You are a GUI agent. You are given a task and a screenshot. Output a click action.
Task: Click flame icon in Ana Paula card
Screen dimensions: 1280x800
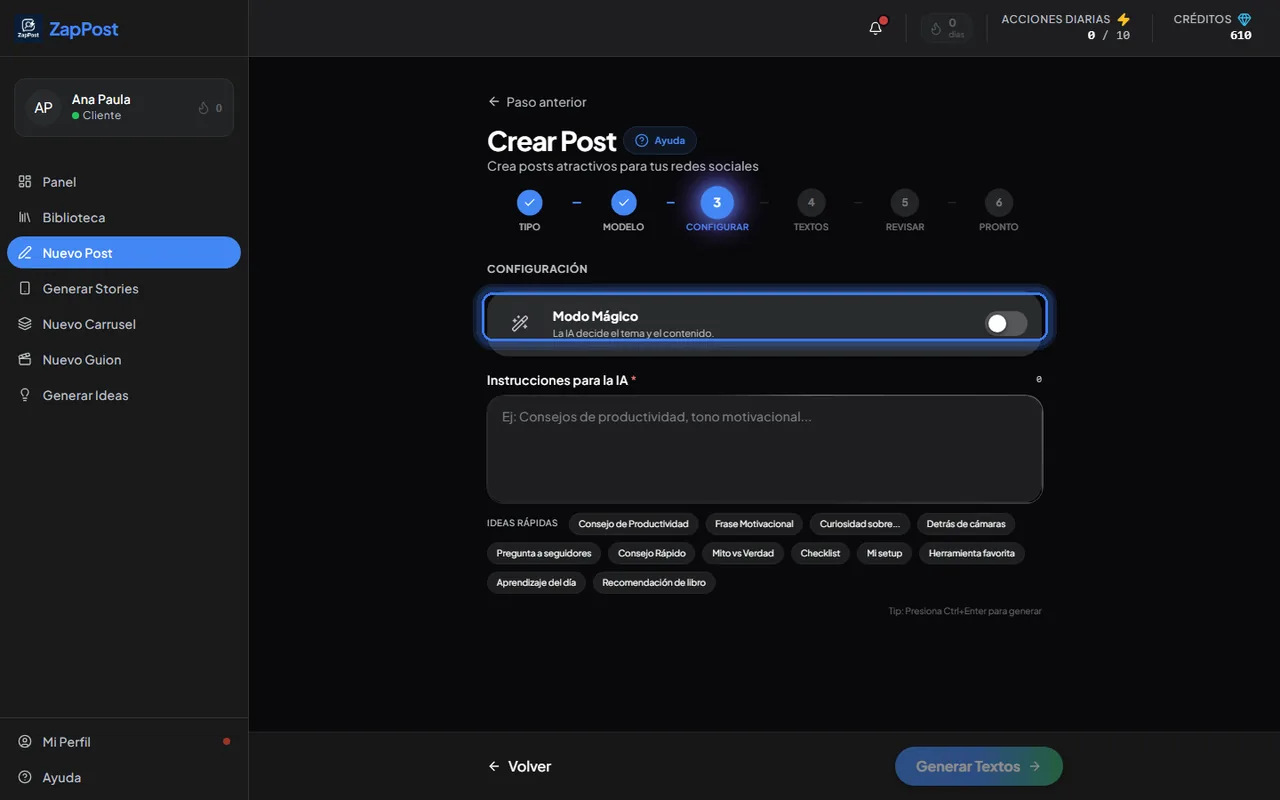[x=203, y=108]
